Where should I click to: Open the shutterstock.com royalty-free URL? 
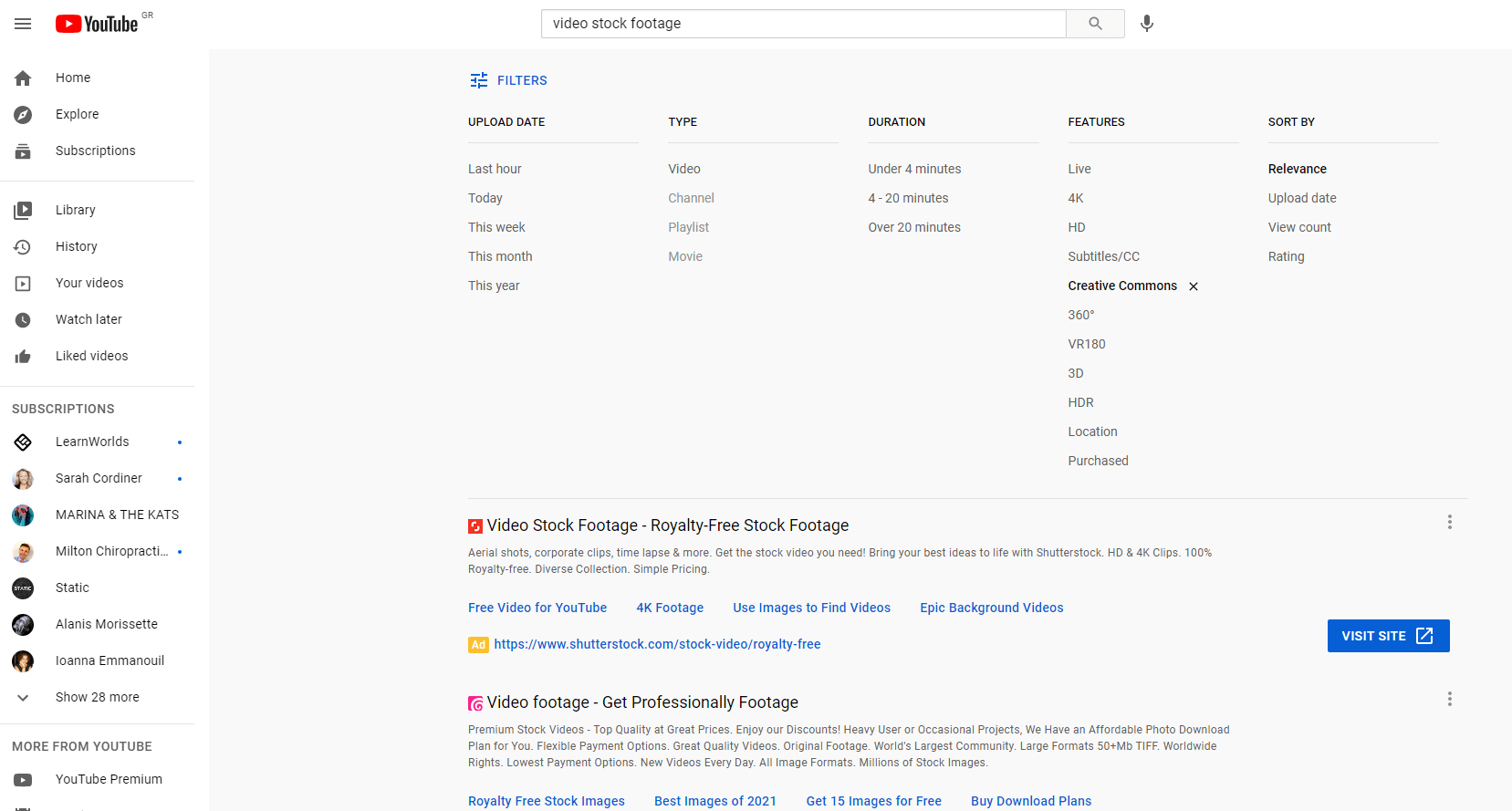tap(657, 644)
